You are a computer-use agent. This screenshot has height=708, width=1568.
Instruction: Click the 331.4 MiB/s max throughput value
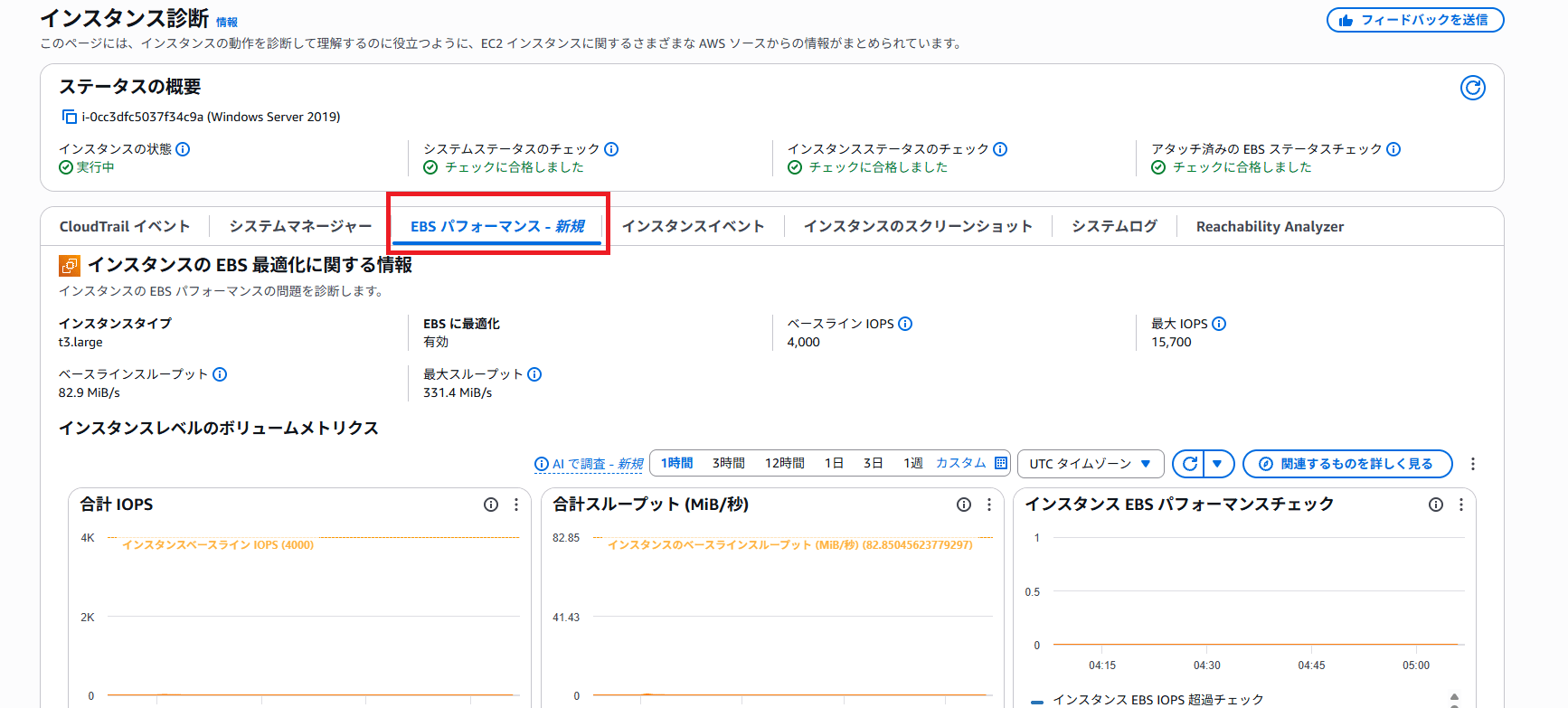coord(458,392)
